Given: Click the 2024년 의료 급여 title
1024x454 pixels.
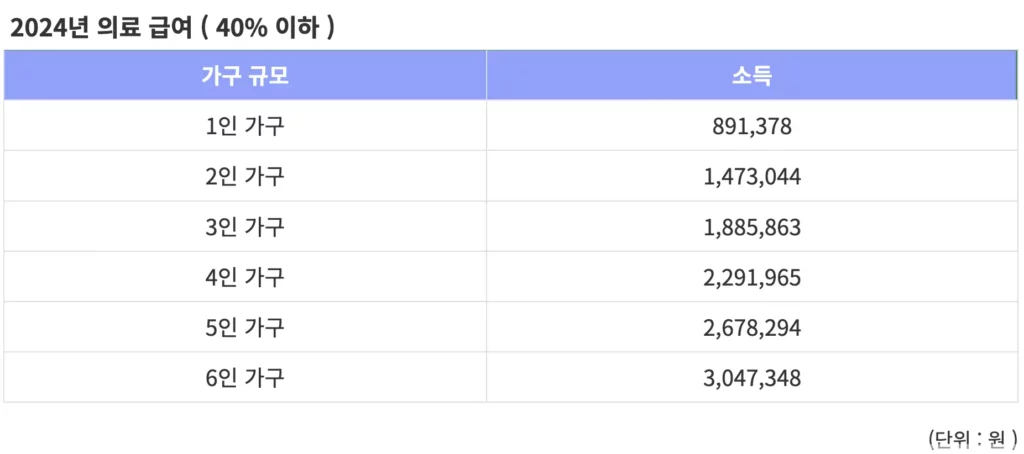Looking at the screenshot, I should coord(172,29).
